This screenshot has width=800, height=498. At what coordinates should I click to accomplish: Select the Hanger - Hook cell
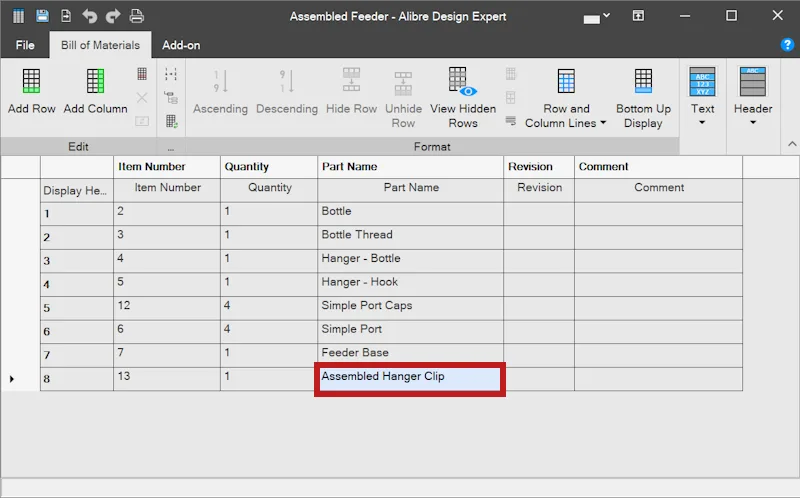tap(410, 285)
